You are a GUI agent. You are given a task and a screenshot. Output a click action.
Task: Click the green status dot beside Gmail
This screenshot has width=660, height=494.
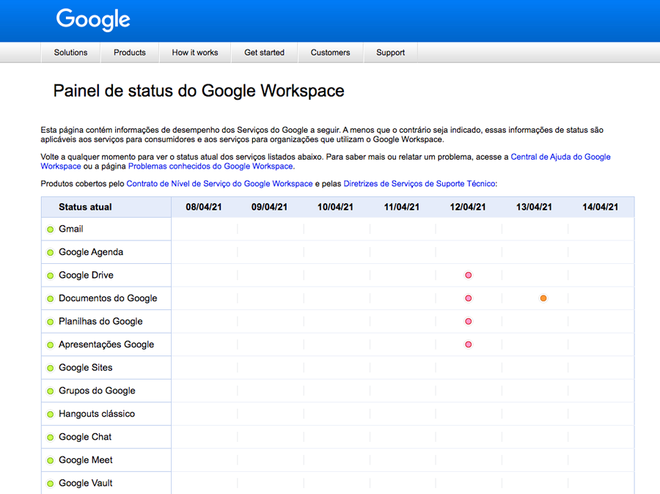click(51, 229)
